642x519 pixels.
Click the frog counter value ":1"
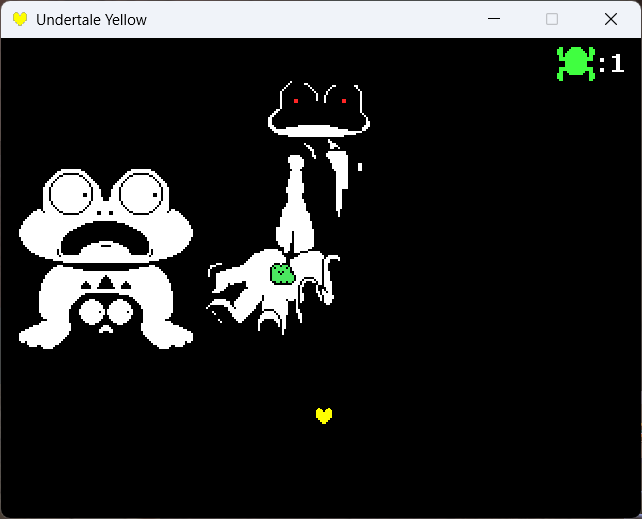pos(611,64)
